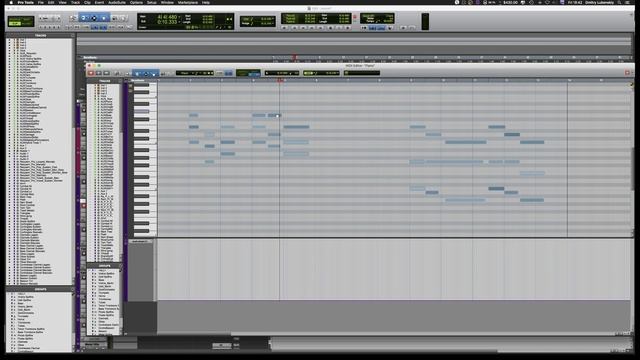The height and width of the screenshot is (360, 640).
Task: Click the red marker in the main timeline ruler
Action: coord(294,57)
